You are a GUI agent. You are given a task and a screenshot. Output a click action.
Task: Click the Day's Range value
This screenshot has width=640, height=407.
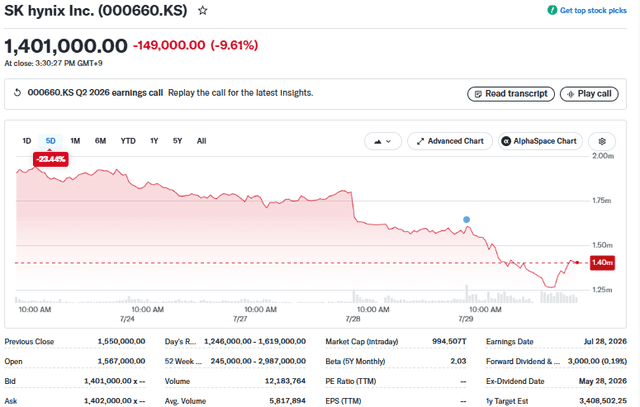coord(255,341)
